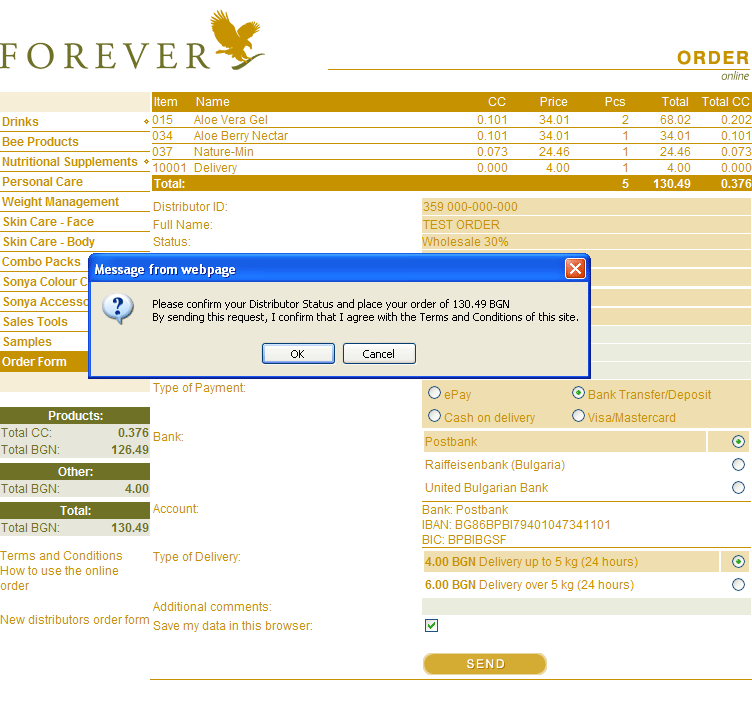Open How to use the online order
This screenshot has width=752, height=721.
59,578
